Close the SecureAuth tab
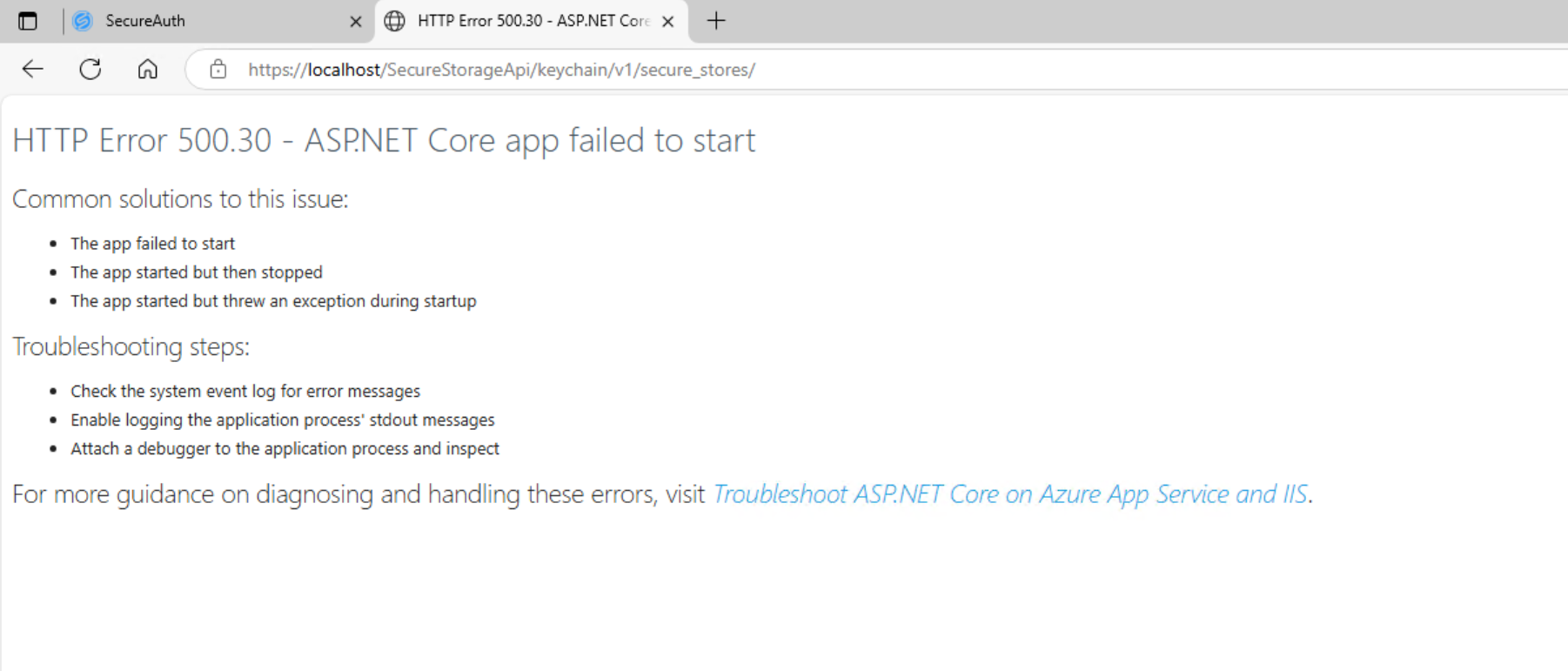1568x671 pixels. (355, 22)
